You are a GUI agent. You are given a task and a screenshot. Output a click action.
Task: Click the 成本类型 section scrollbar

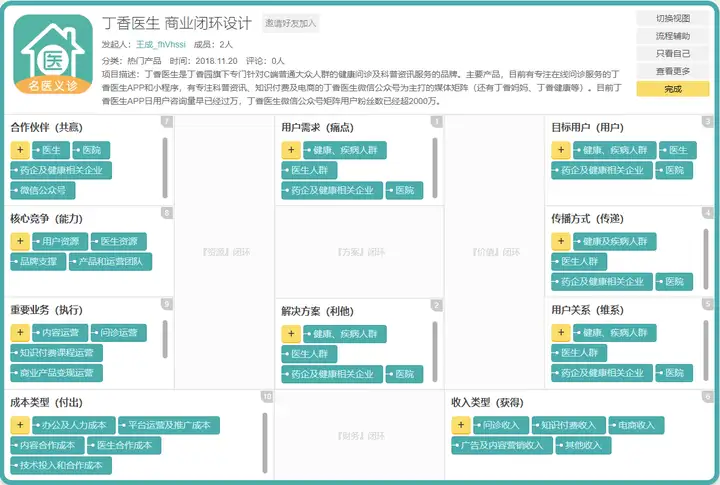point(265,443)
